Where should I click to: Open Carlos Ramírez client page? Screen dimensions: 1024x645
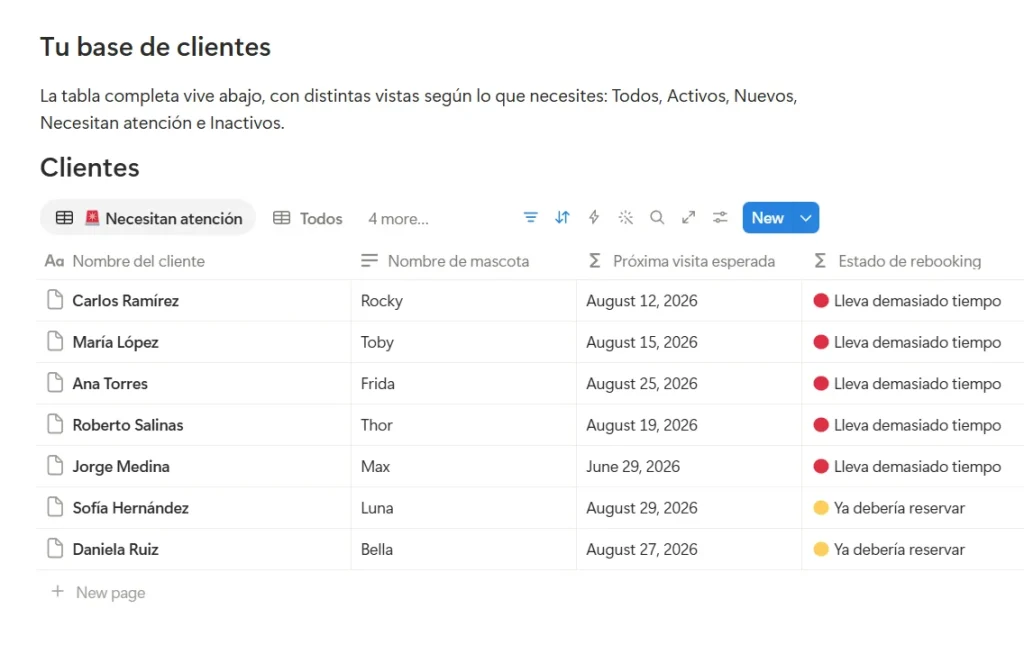(125, 300)
